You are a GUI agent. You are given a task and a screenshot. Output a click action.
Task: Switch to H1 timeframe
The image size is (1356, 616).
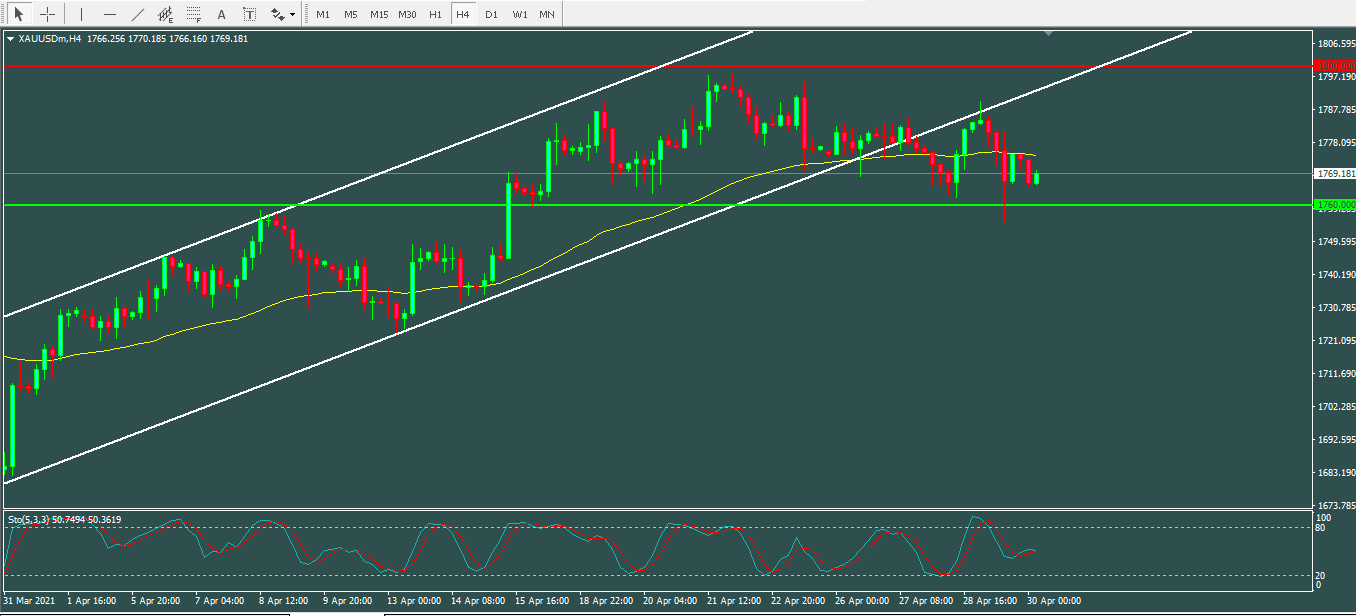pos(435,15)
